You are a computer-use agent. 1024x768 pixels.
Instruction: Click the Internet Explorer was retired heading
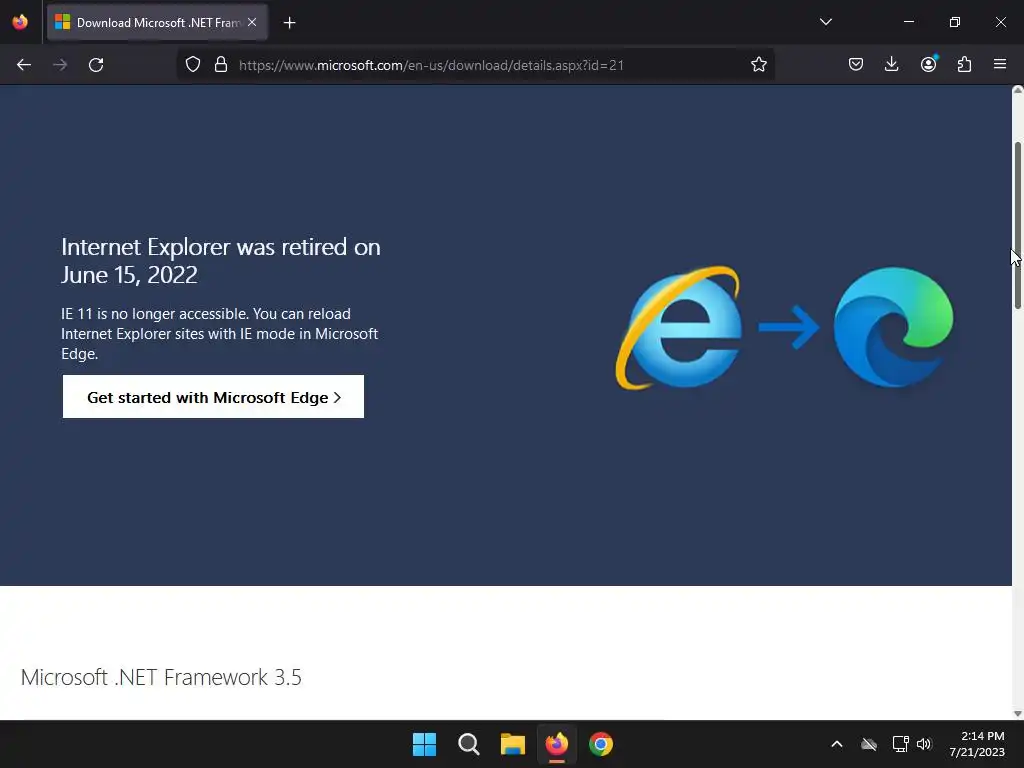click(x=221, y=261)
